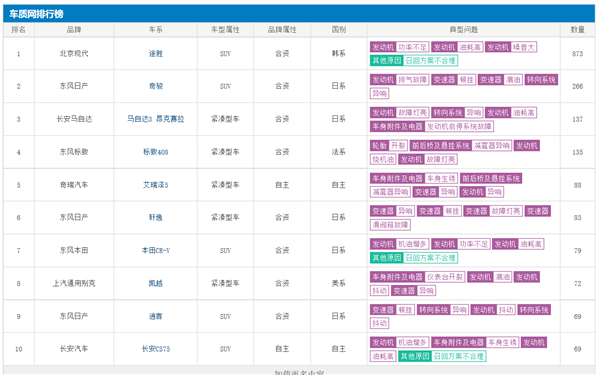Open the 艾瑞泽5 car series link
The image size is (600, 375).
[x=155, y=185]
